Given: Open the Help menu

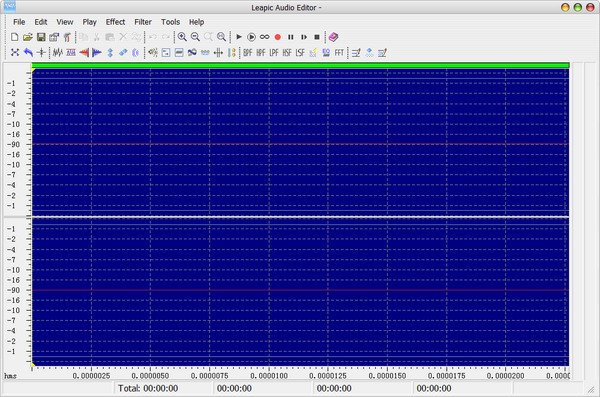Looking at the screenshot, I should click(x=196, y=22).
